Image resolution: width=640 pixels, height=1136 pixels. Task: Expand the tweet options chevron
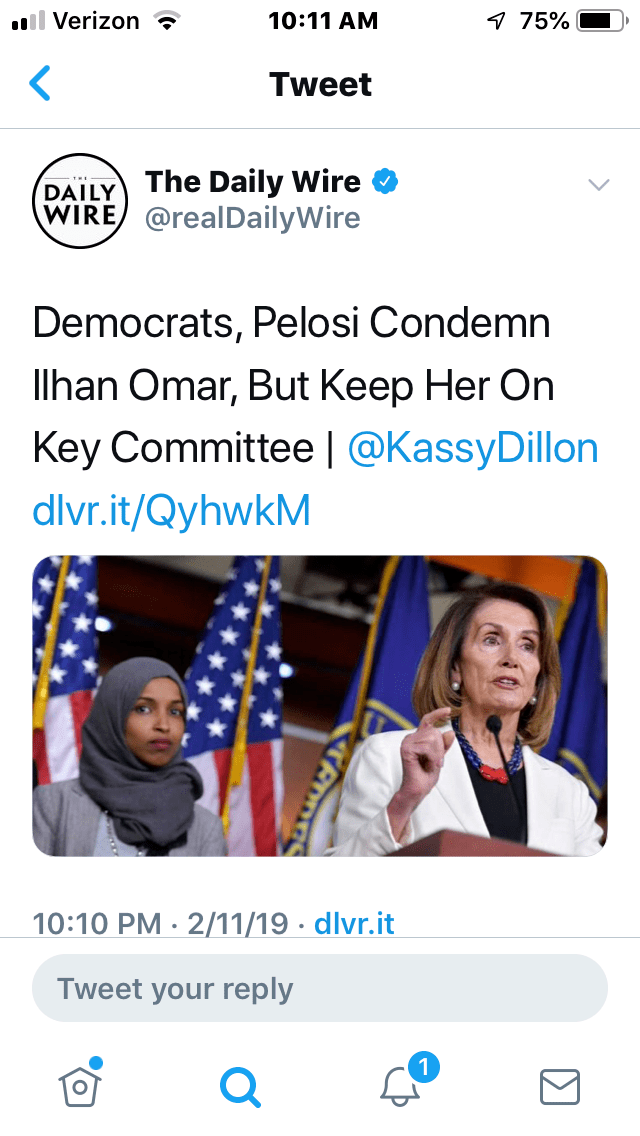click(599, 185)
